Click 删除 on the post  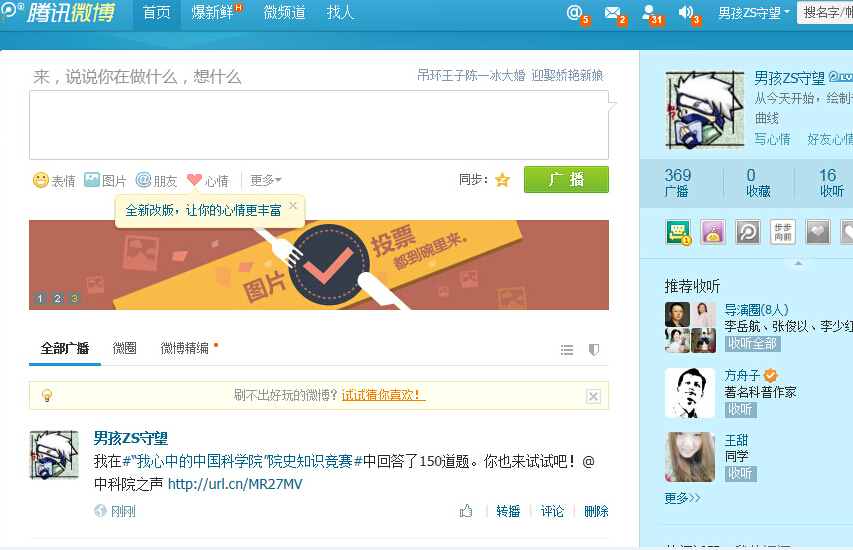(x=596, y=511)
